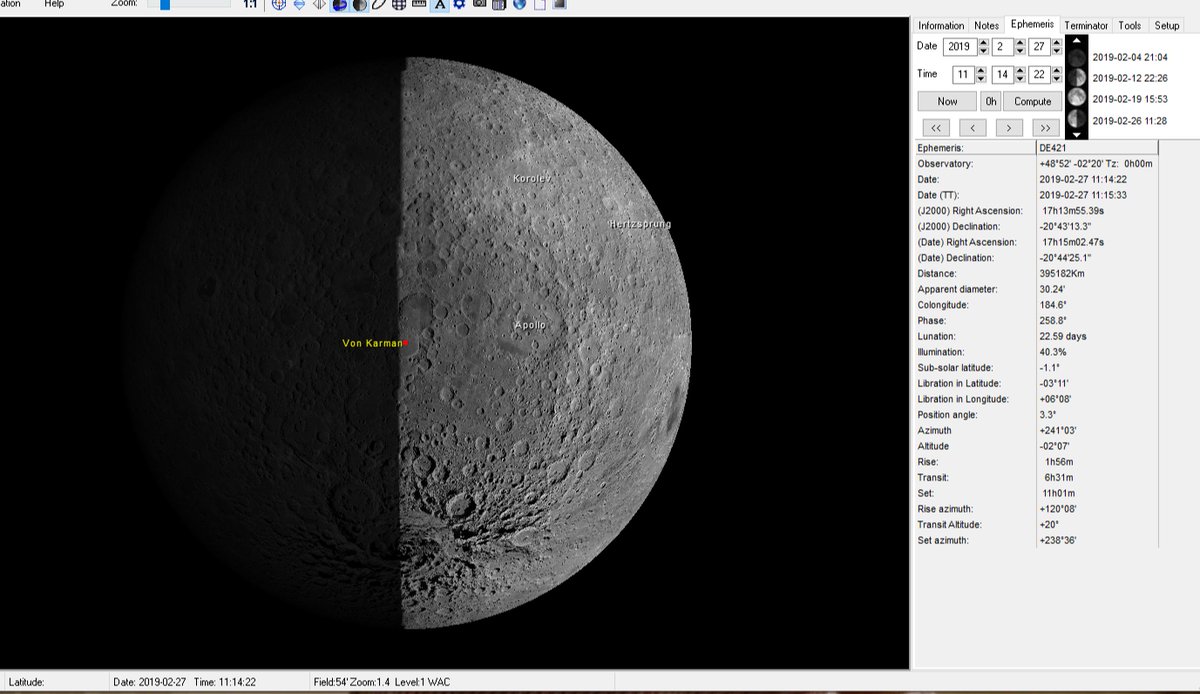The image size is (1200, 694).
Task: Toggle the labels 'A' icon
Action: tap(439, 5)
